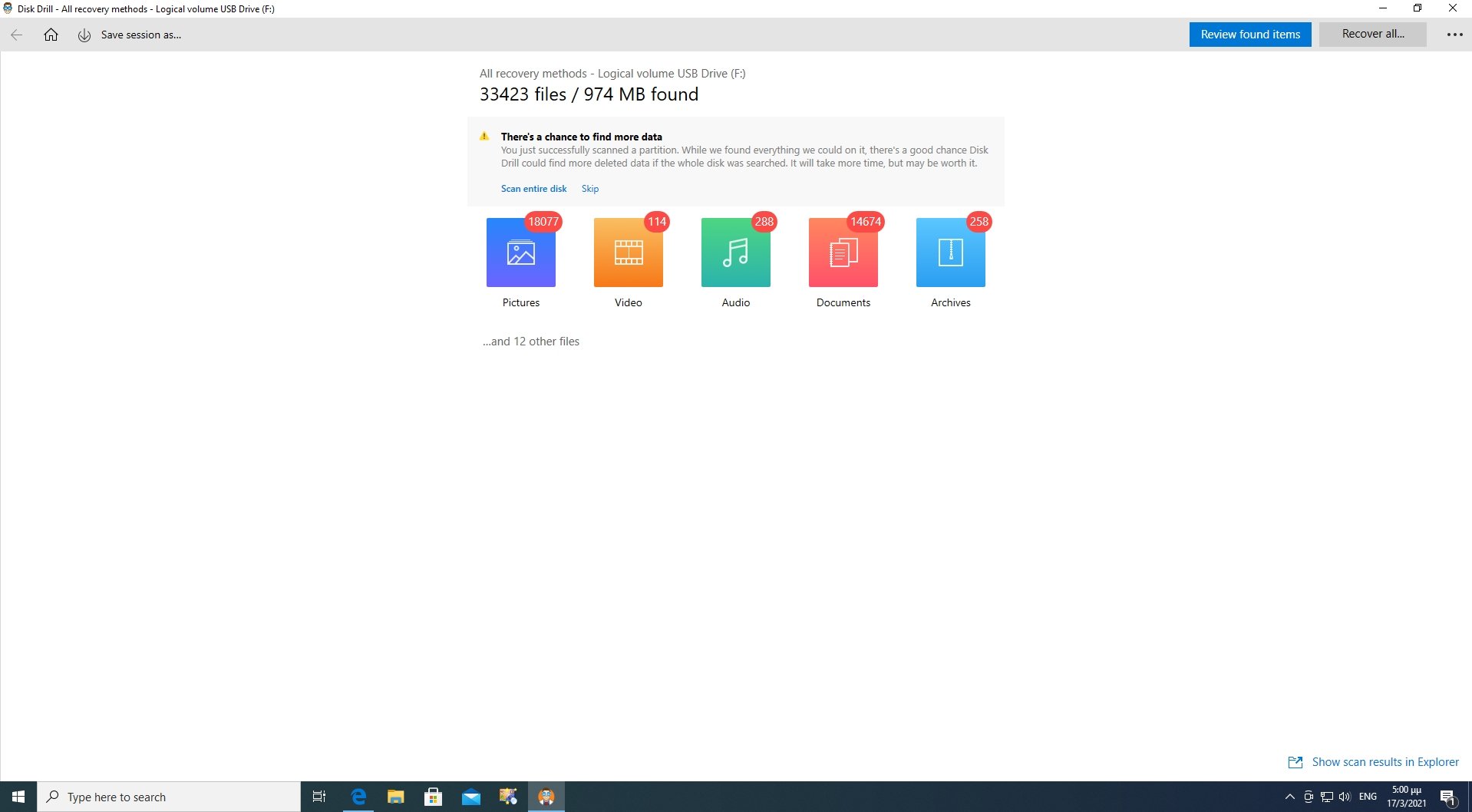Viewport: 1472px width, 812px height.
Task: Switch the ENG input language
Action: [x=1368, y=797]
